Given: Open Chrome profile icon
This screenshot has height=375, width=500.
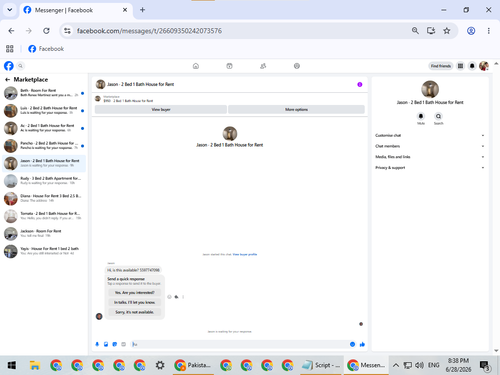Looking at the screenshot, I should [x=471, y=31].
